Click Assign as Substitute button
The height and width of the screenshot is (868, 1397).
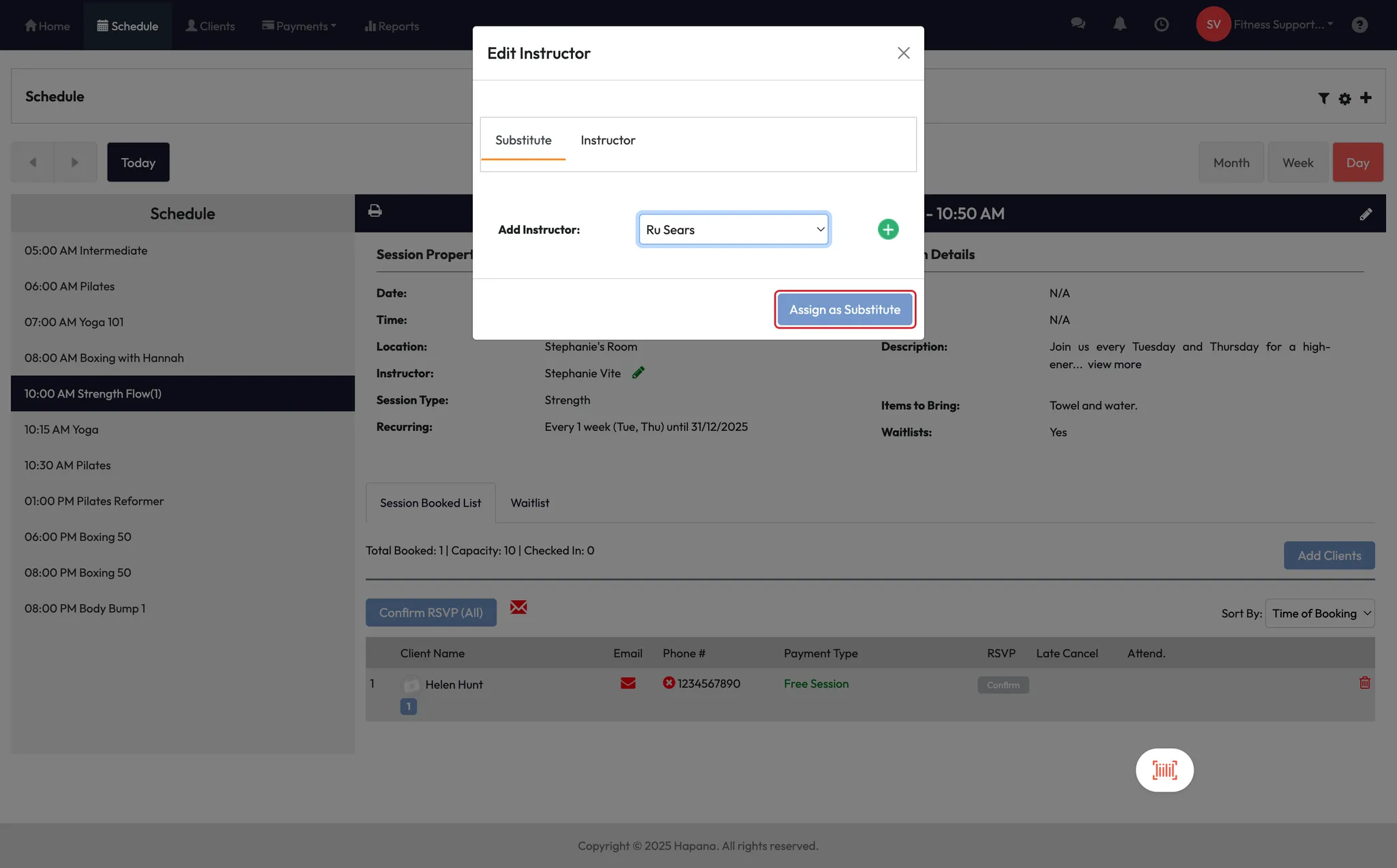(844, 310)
